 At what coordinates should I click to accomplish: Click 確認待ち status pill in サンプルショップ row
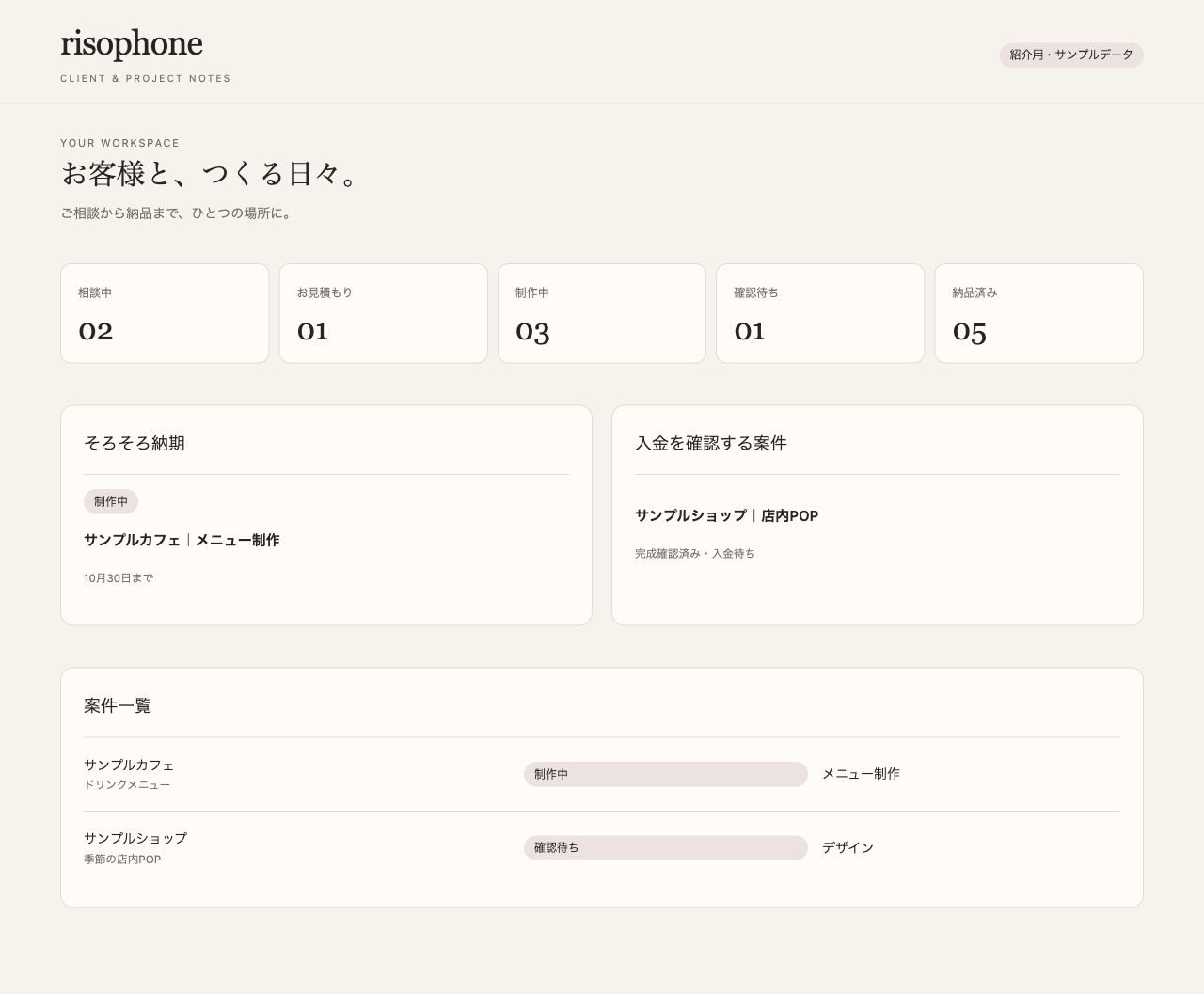(x=666, y=847)
